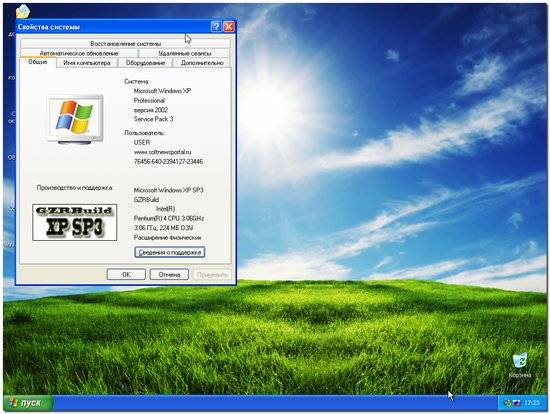This screenshot has width=550, height=414.
Task: Click the green system tray icon
Action: pos(507,403)
